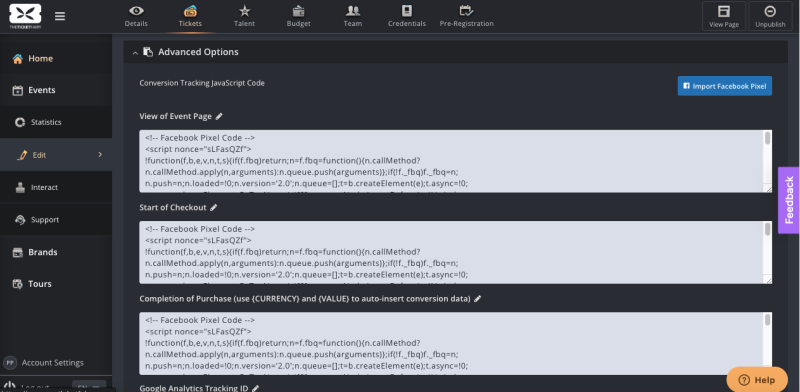The image size is (800, 392).
Task: Click pencil icon beside Completion of Purchase
Action: pos(478,299)
